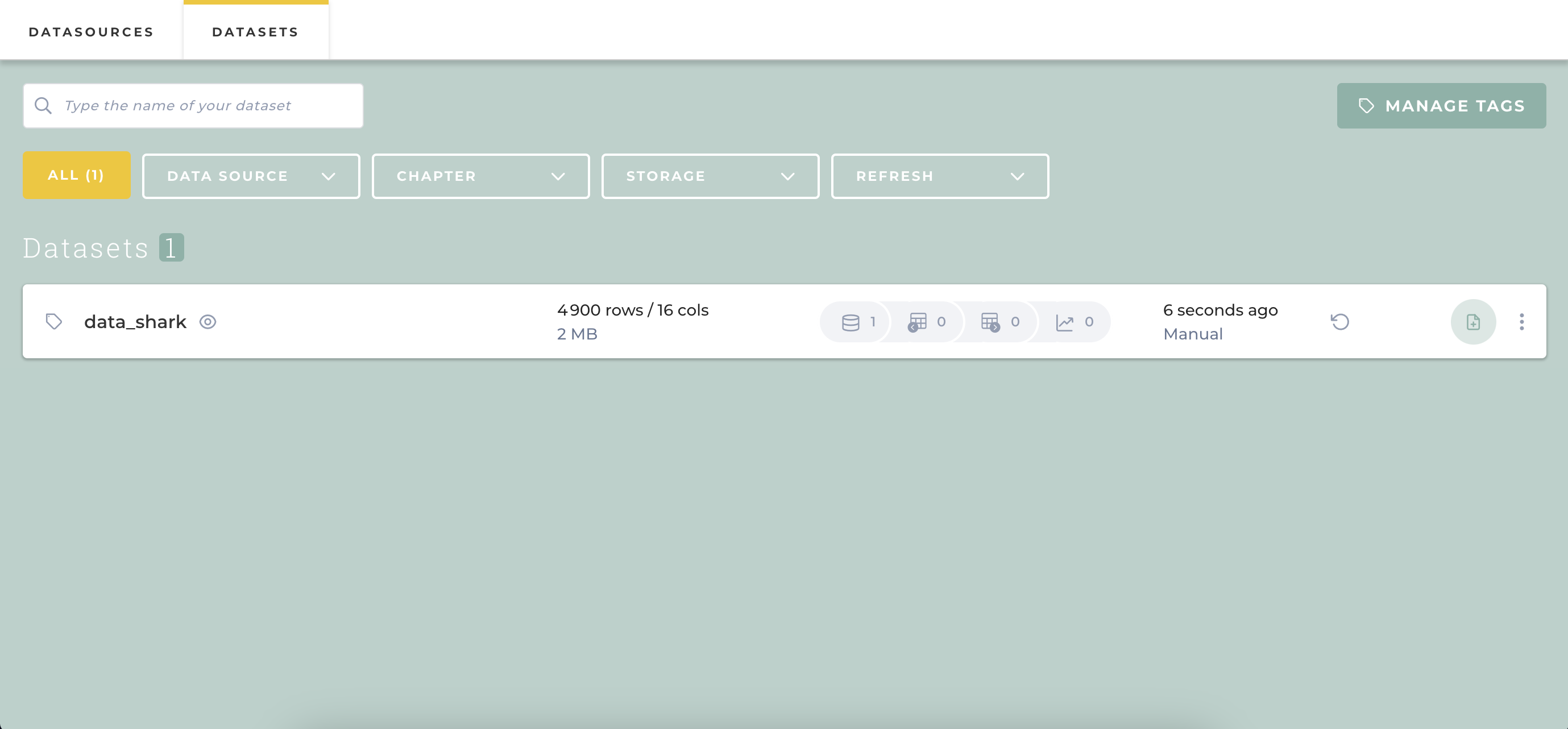
Task: Focus the dataset name search field
Action: point(207,105)
